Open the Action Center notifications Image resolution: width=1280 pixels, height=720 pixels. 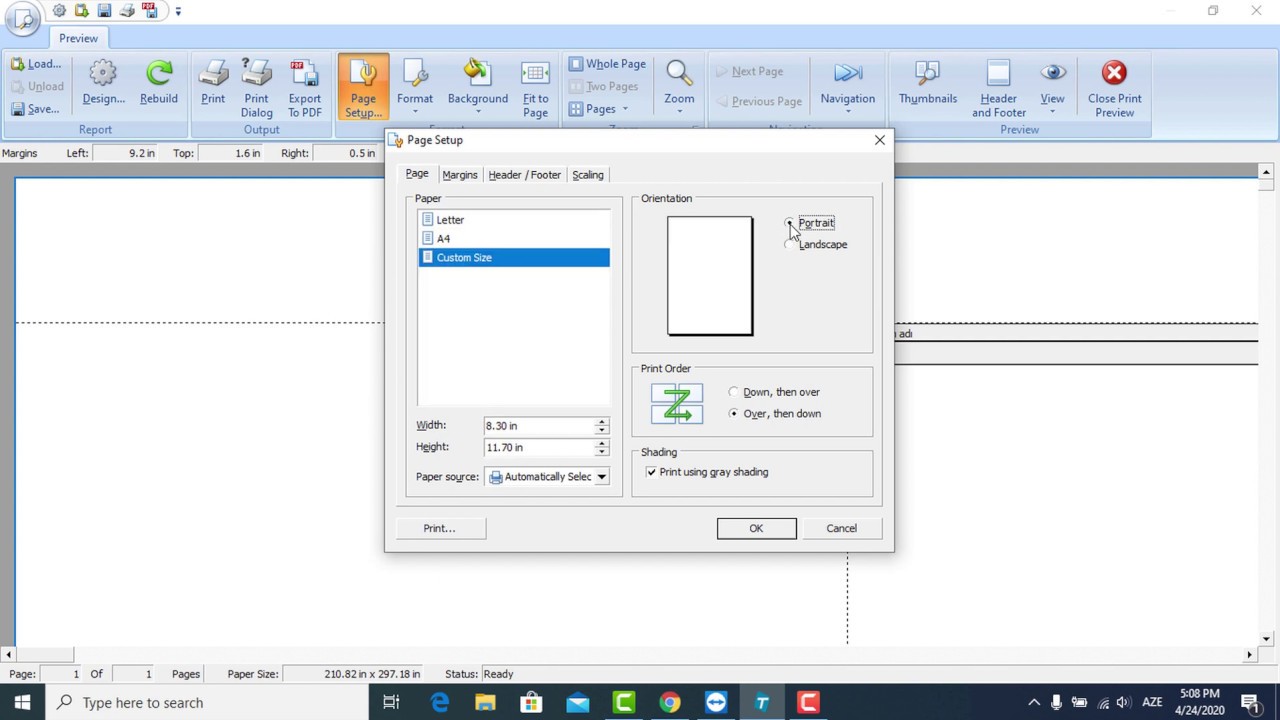[1250, 703]
